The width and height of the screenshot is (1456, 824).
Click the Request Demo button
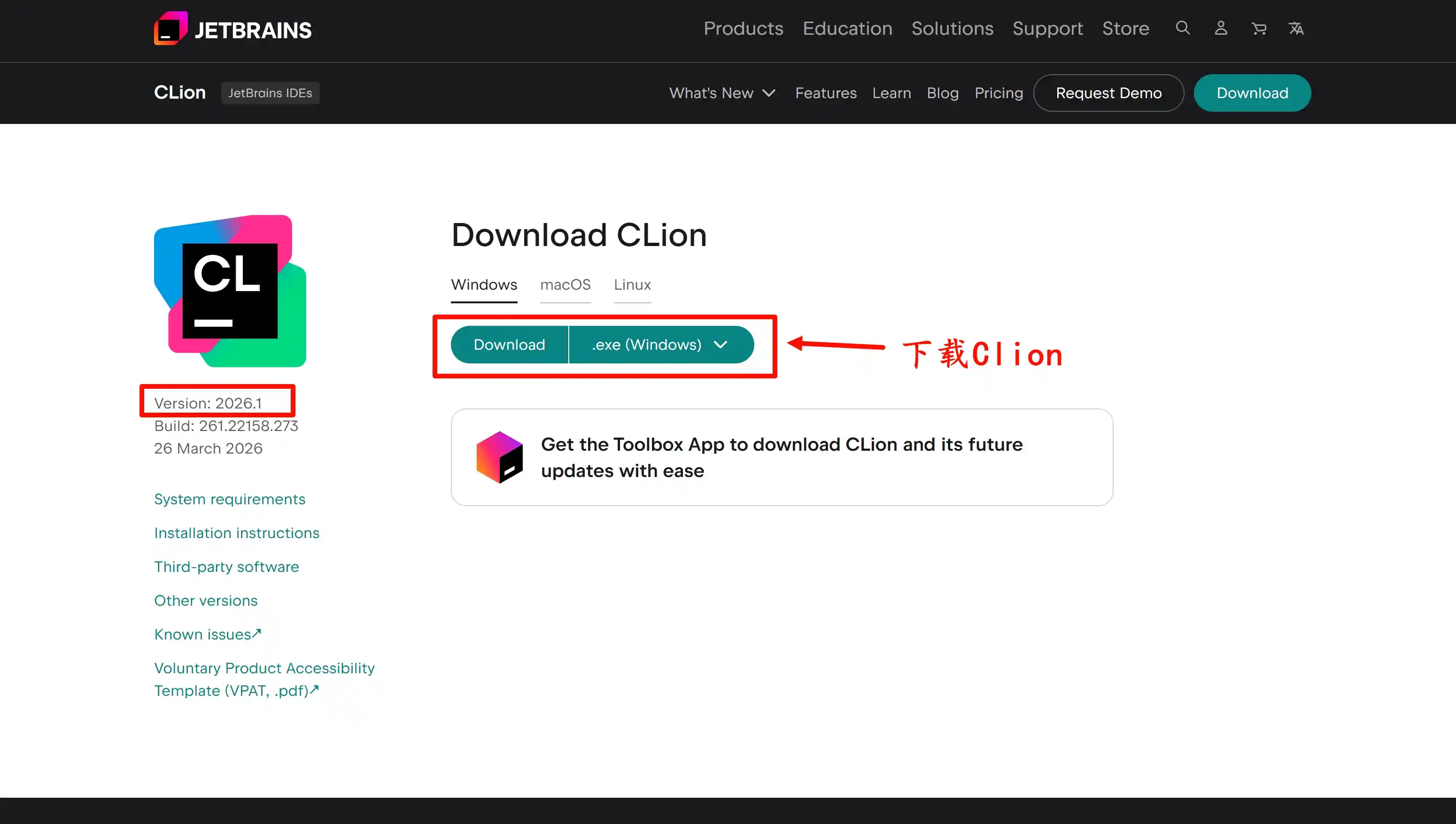coord(1108,93)
